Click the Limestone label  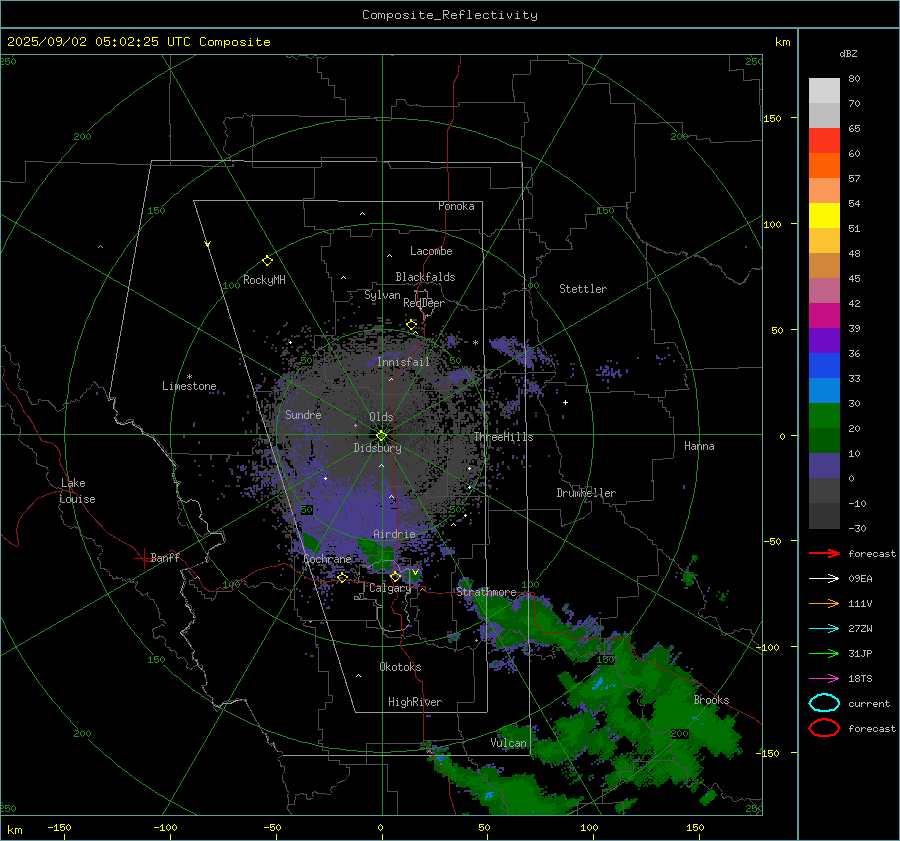[x=189, y=386]
